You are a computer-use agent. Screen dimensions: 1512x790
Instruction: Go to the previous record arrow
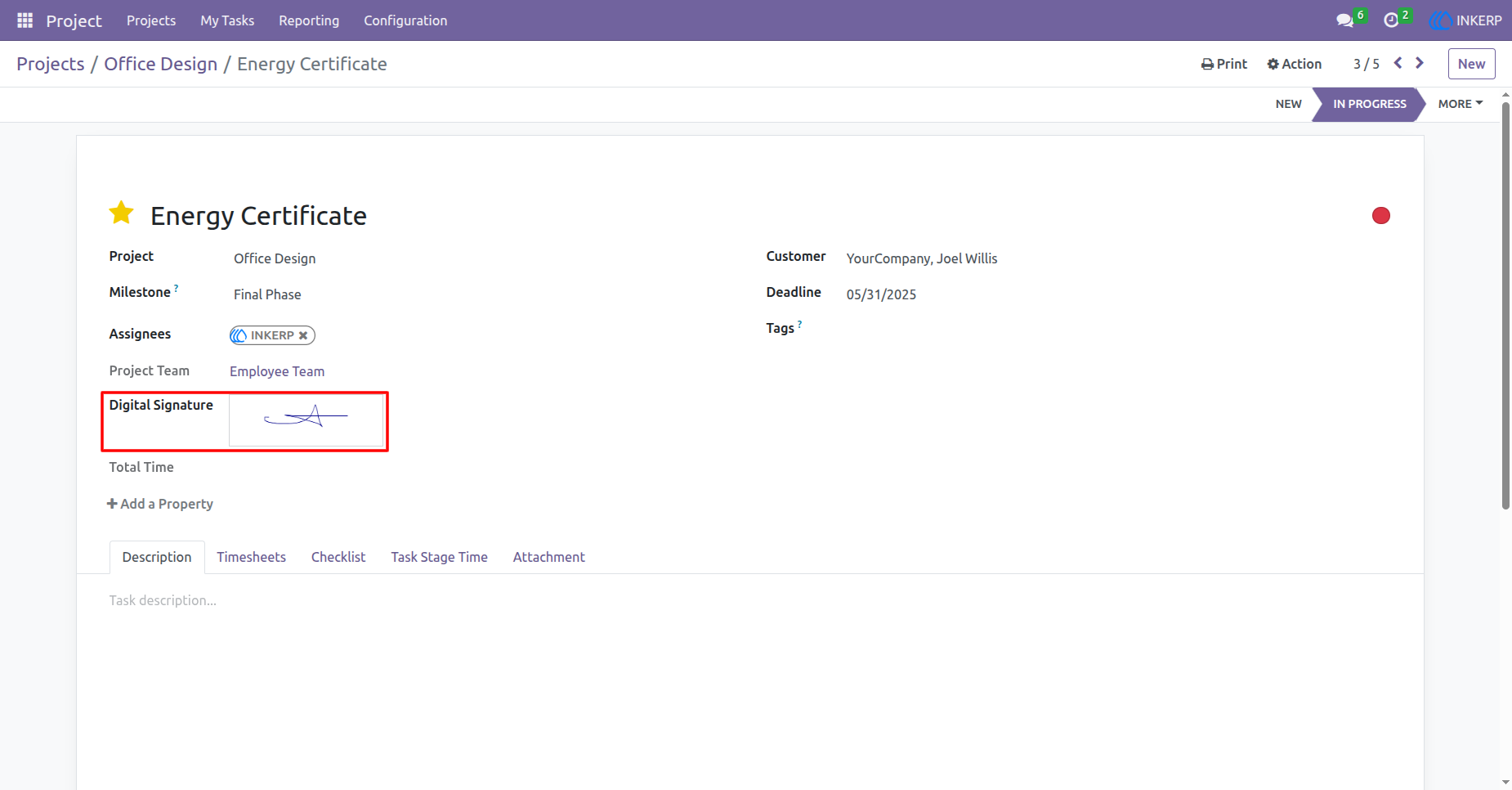tap(1398, 63)
